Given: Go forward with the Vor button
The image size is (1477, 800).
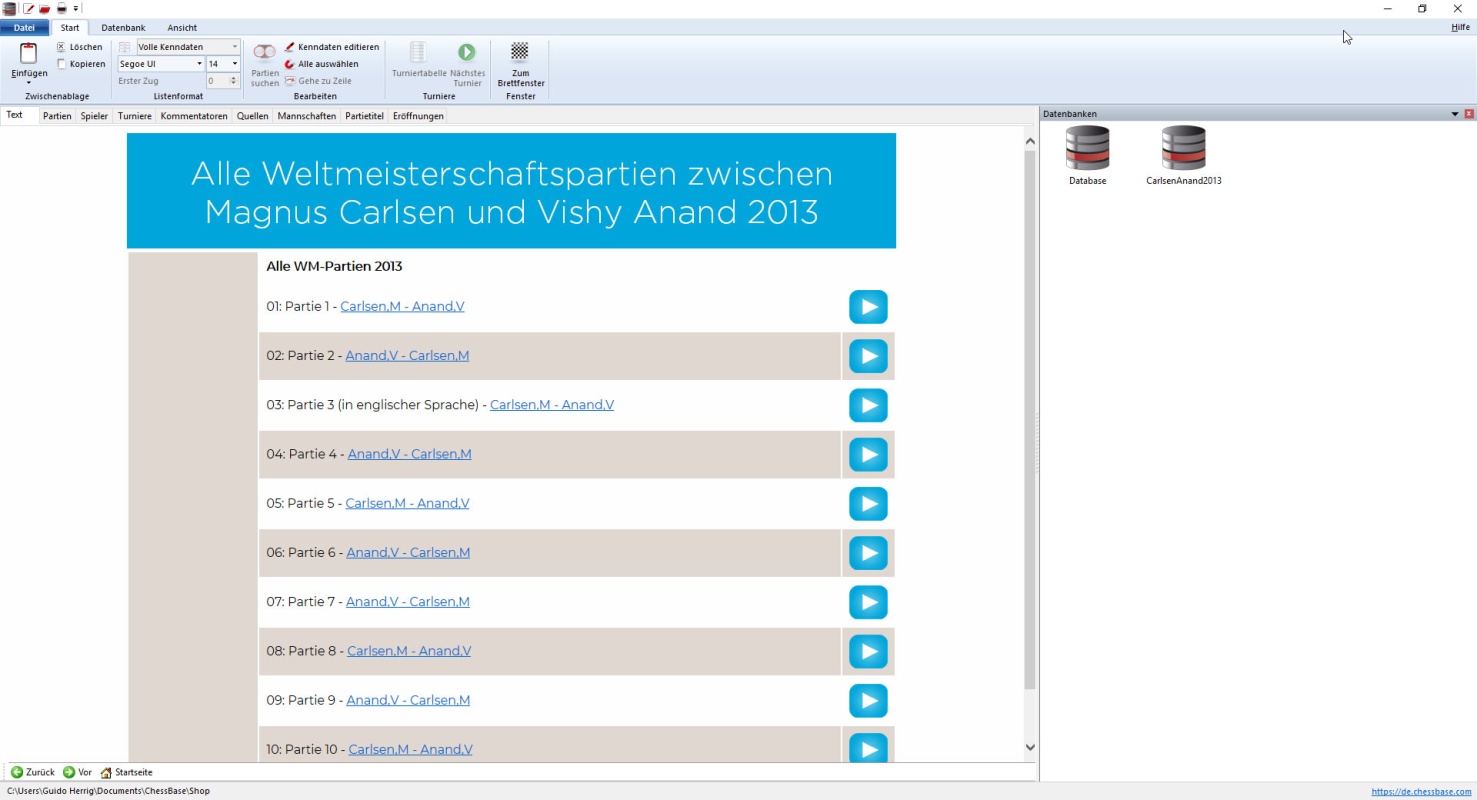Looking at the screenshot, I should (x=78, y=772).
